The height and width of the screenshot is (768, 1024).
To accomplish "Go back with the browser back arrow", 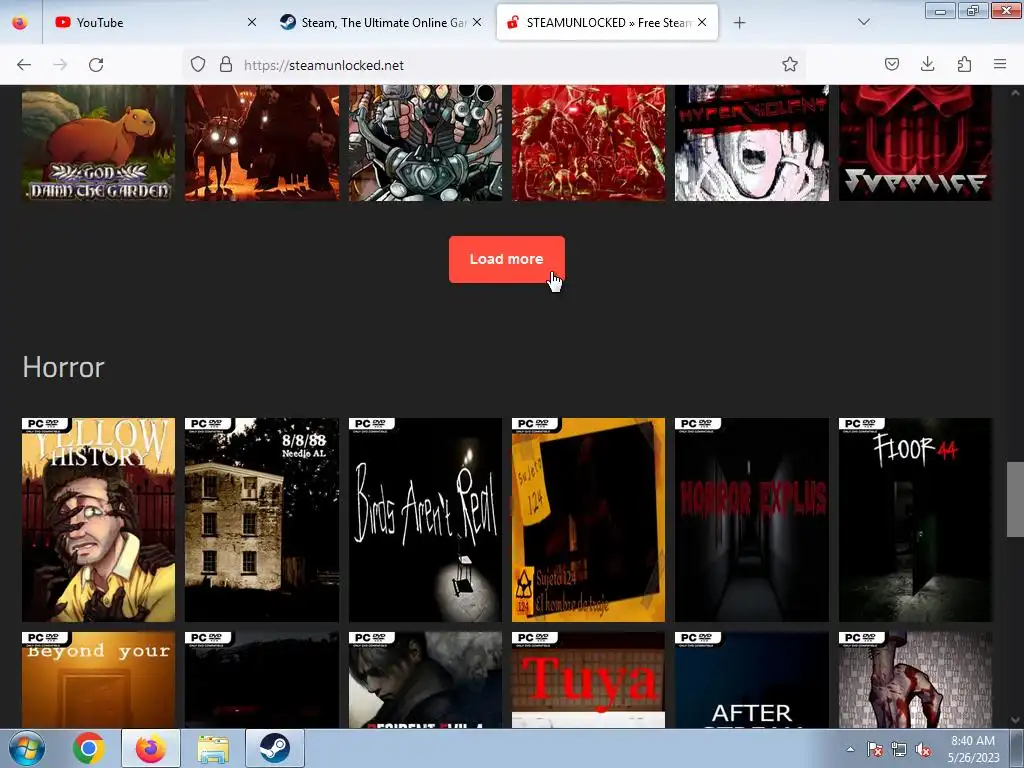I will pos(24,65).
